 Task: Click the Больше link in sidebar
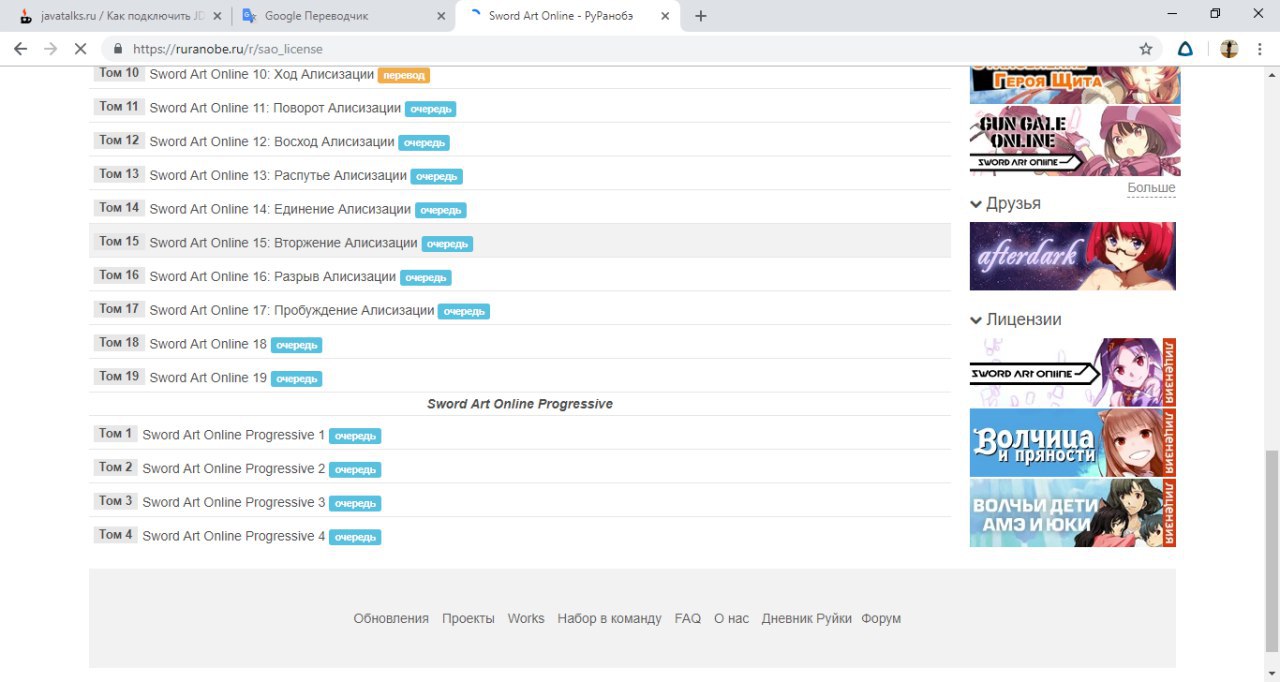tap(1151, 188)
